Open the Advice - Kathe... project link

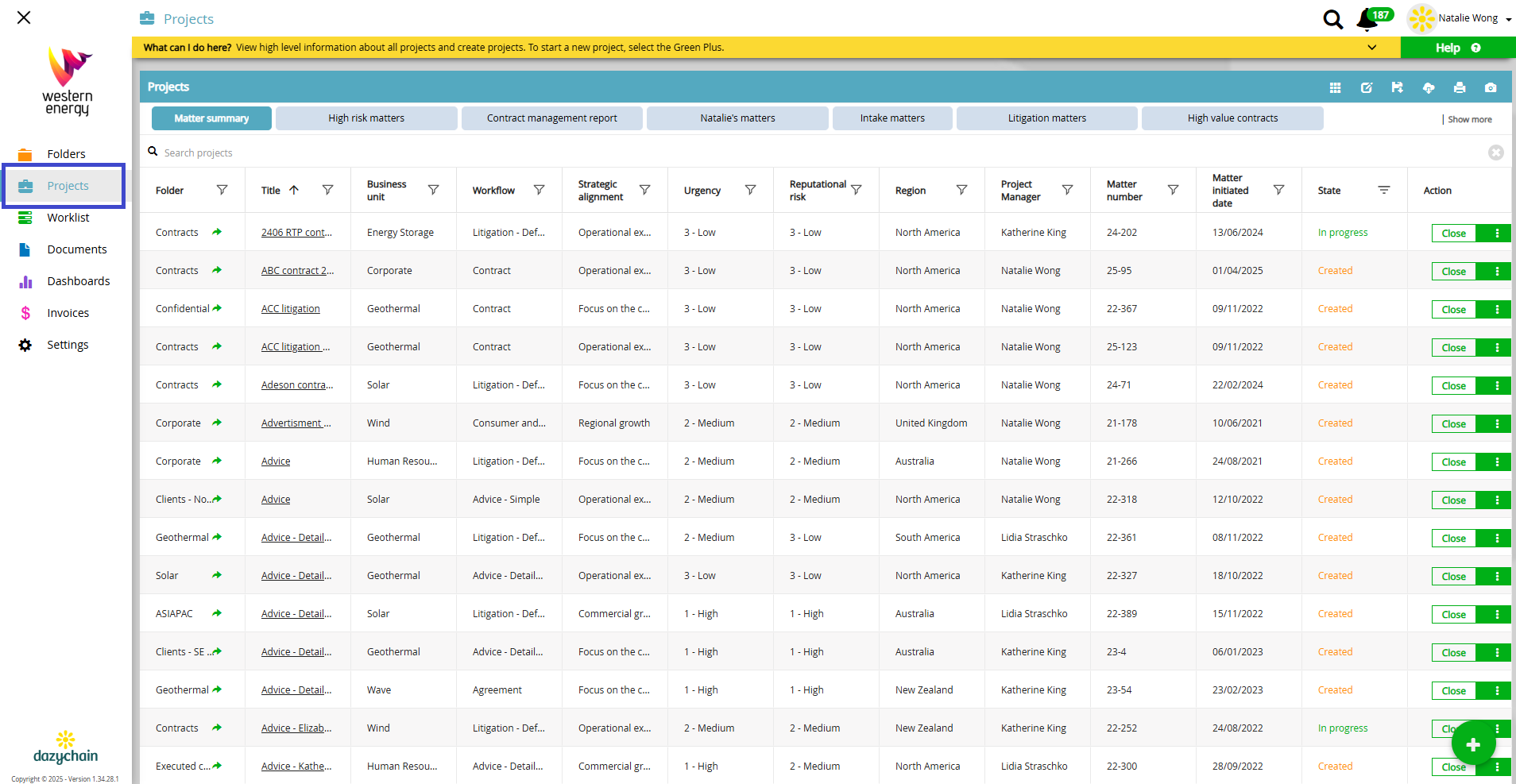pos(296,767)
